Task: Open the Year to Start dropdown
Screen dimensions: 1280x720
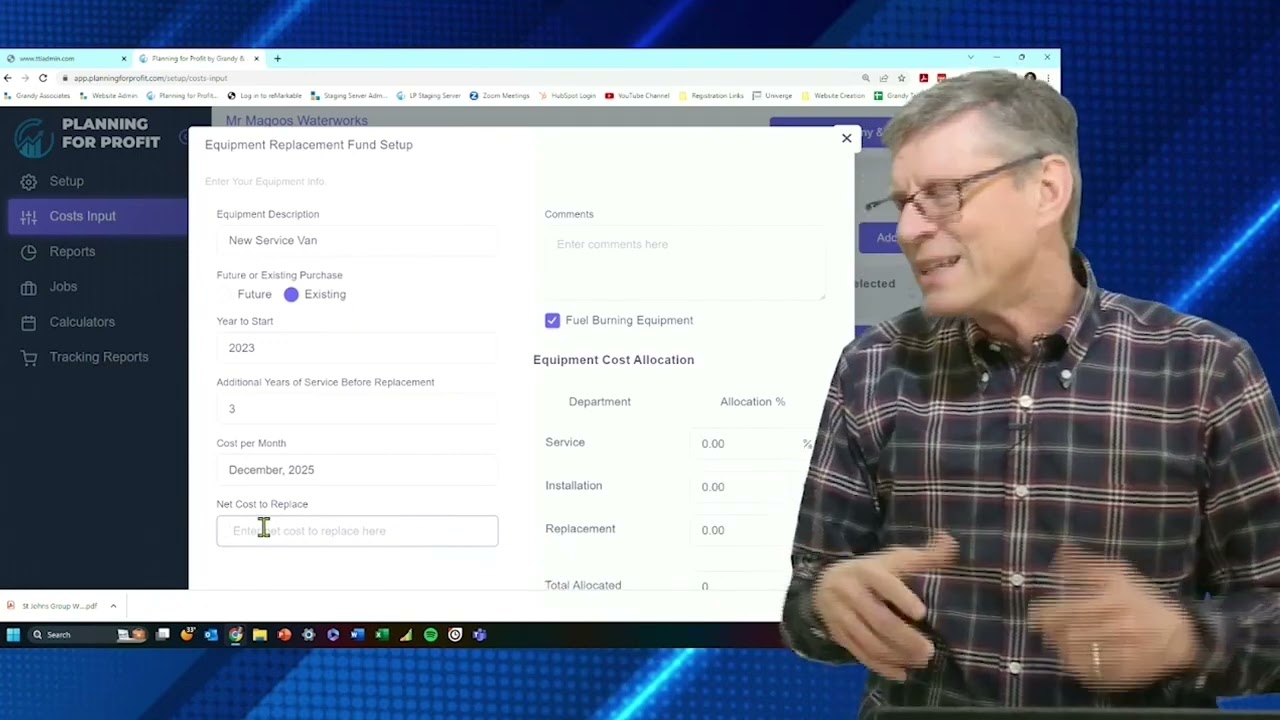Action: tap(357, 348)
